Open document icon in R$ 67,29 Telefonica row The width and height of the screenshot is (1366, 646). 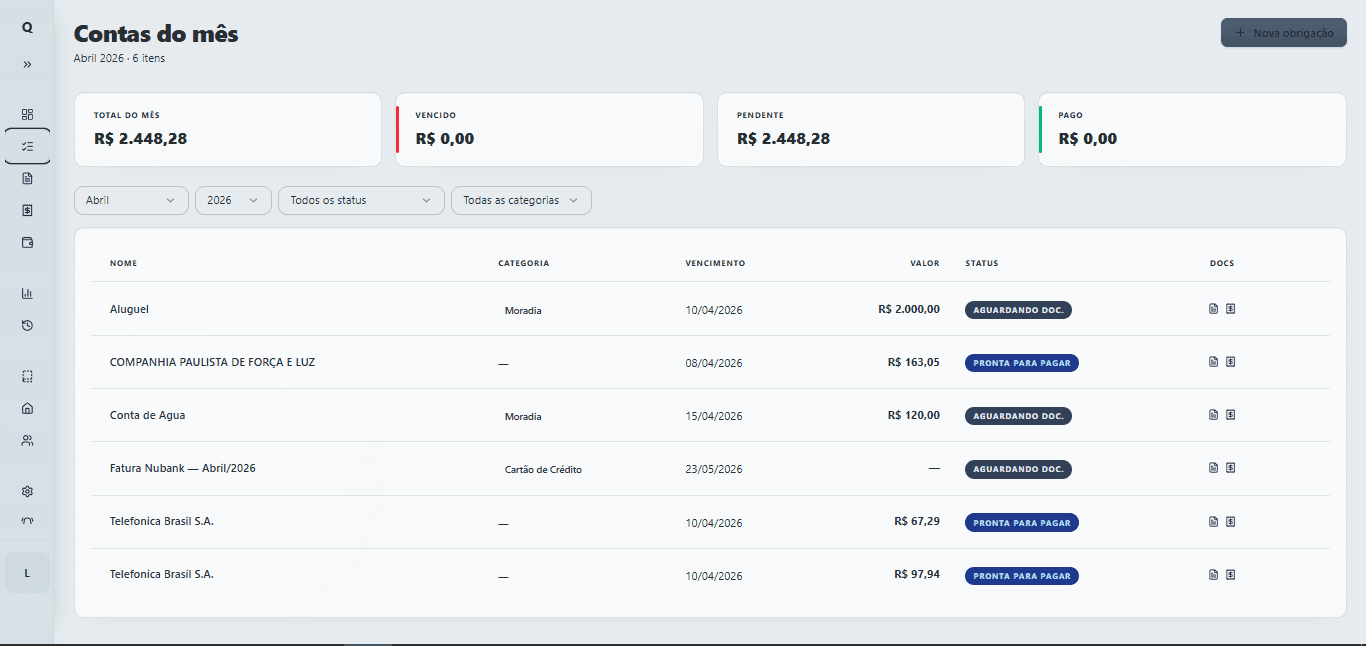(1214, 521)
